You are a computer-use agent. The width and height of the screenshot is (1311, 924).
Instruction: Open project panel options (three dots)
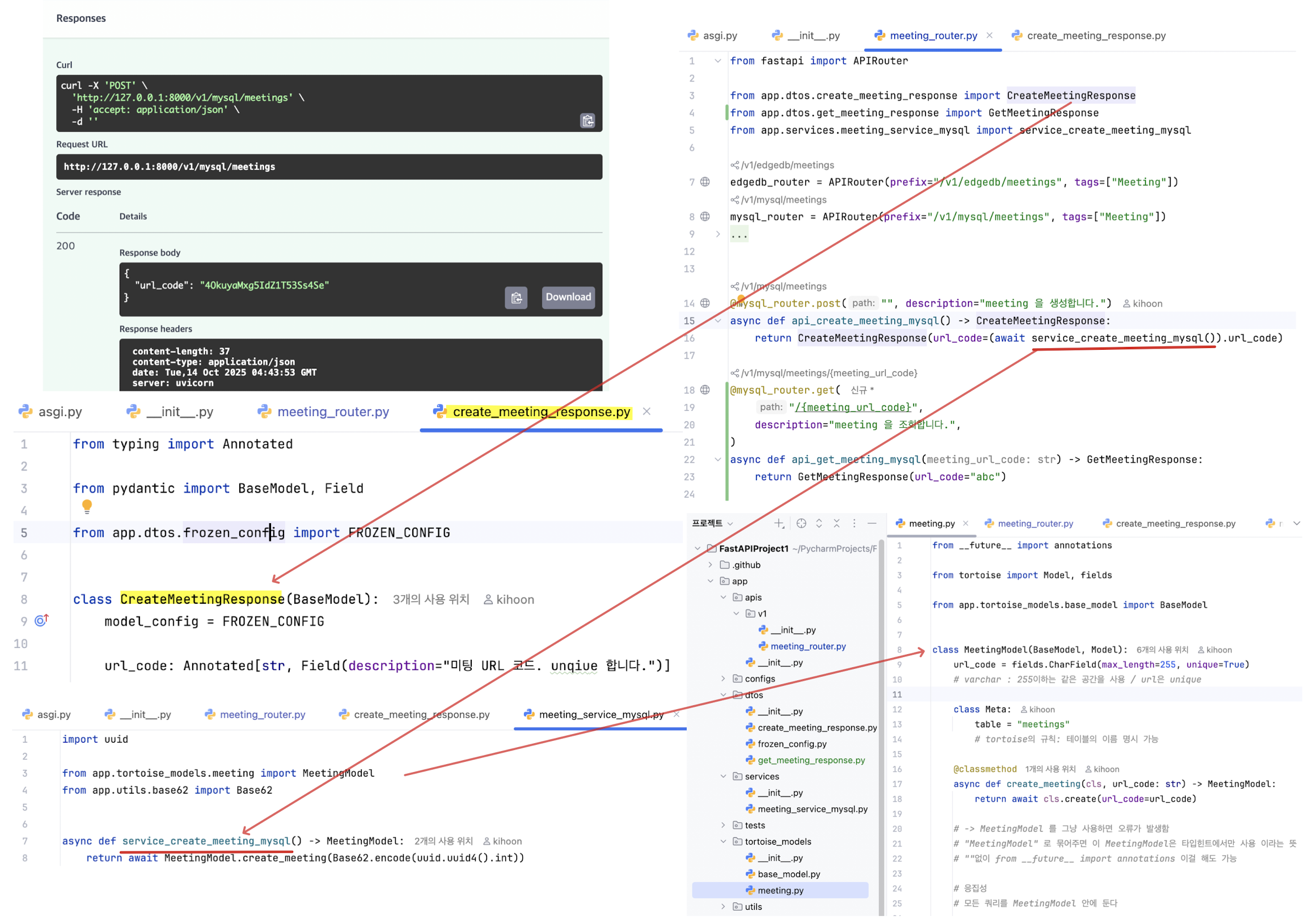(x=854, y=523)
